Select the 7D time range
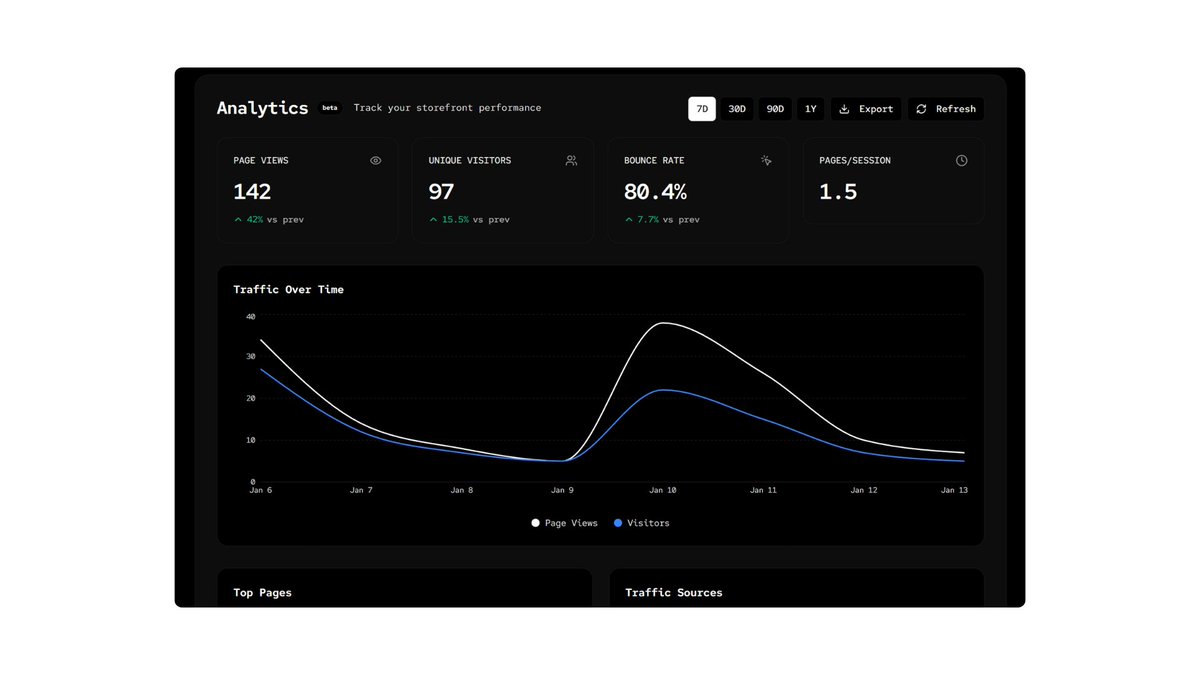This screenshot has width=1200, height=675. (702, 109)
